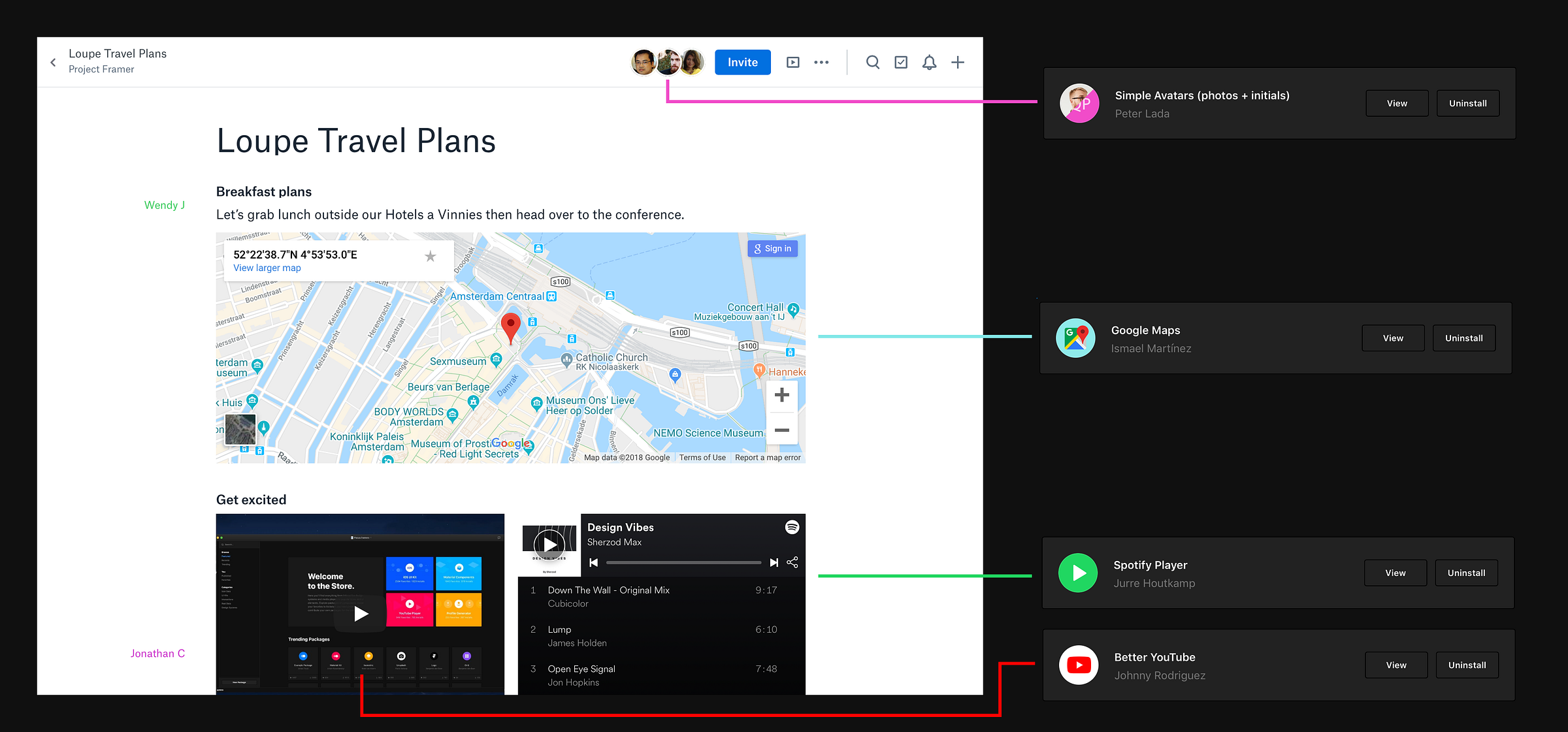Star the map location in the coordinates card
This screenshot has height=732, width=1568.
pos(430,257)
